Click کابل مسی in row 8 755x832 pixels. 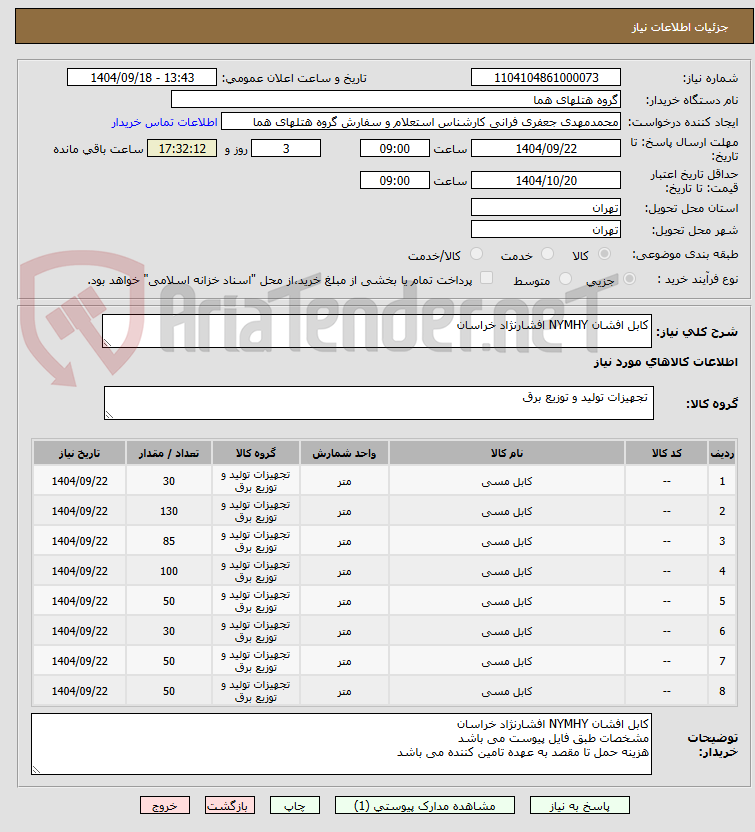tap(507, 691)
